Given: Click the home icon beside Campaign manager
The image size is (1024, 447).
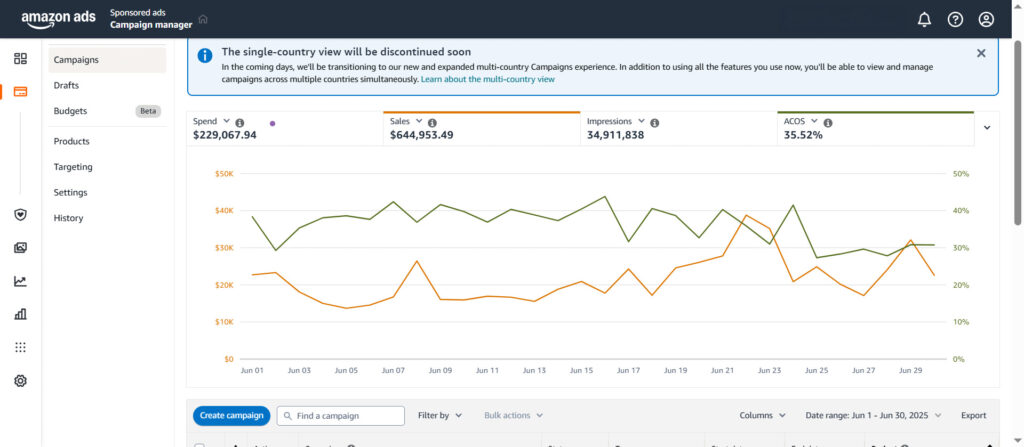Looking at the screenshot, I should tap(203, 19).
